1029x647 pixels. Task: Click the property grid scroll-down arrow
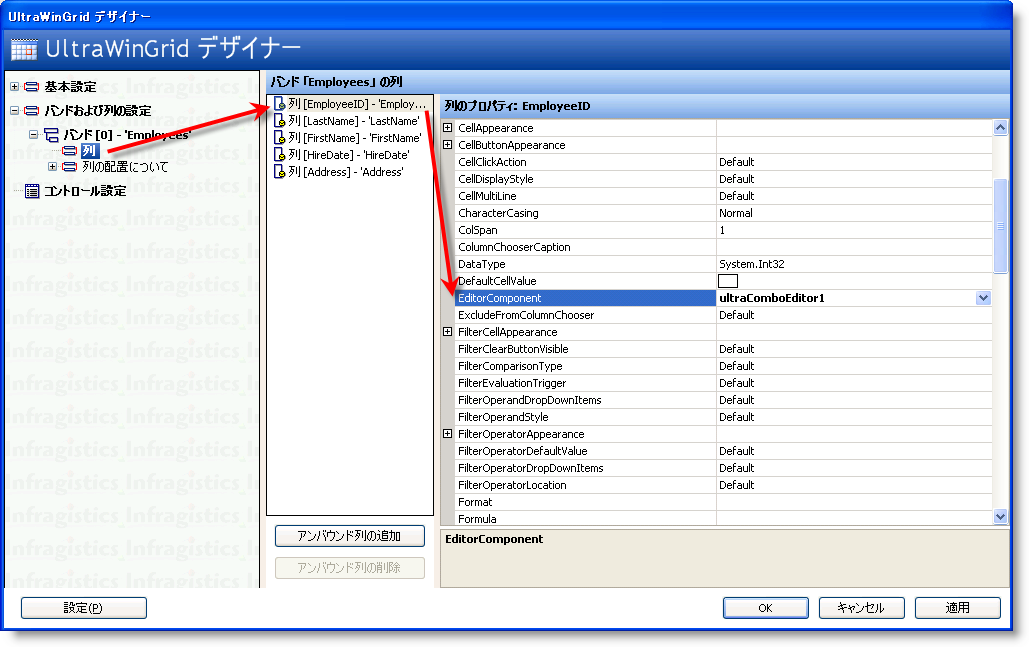[1001, 516]
